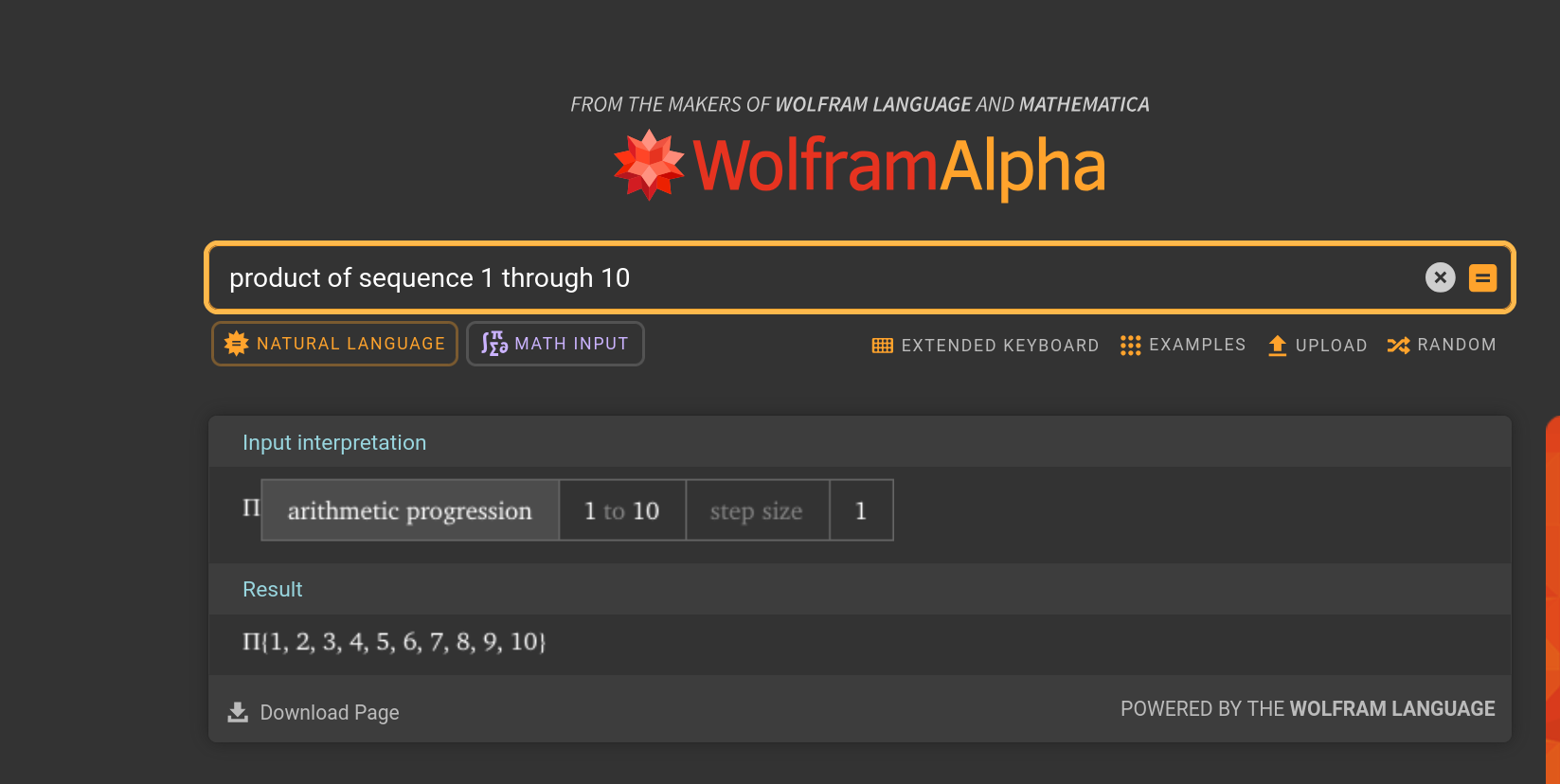Click the step size value '1' cell
Image resolution: width=1560 pixels, height=784 pixels.
tap(861, 510)
